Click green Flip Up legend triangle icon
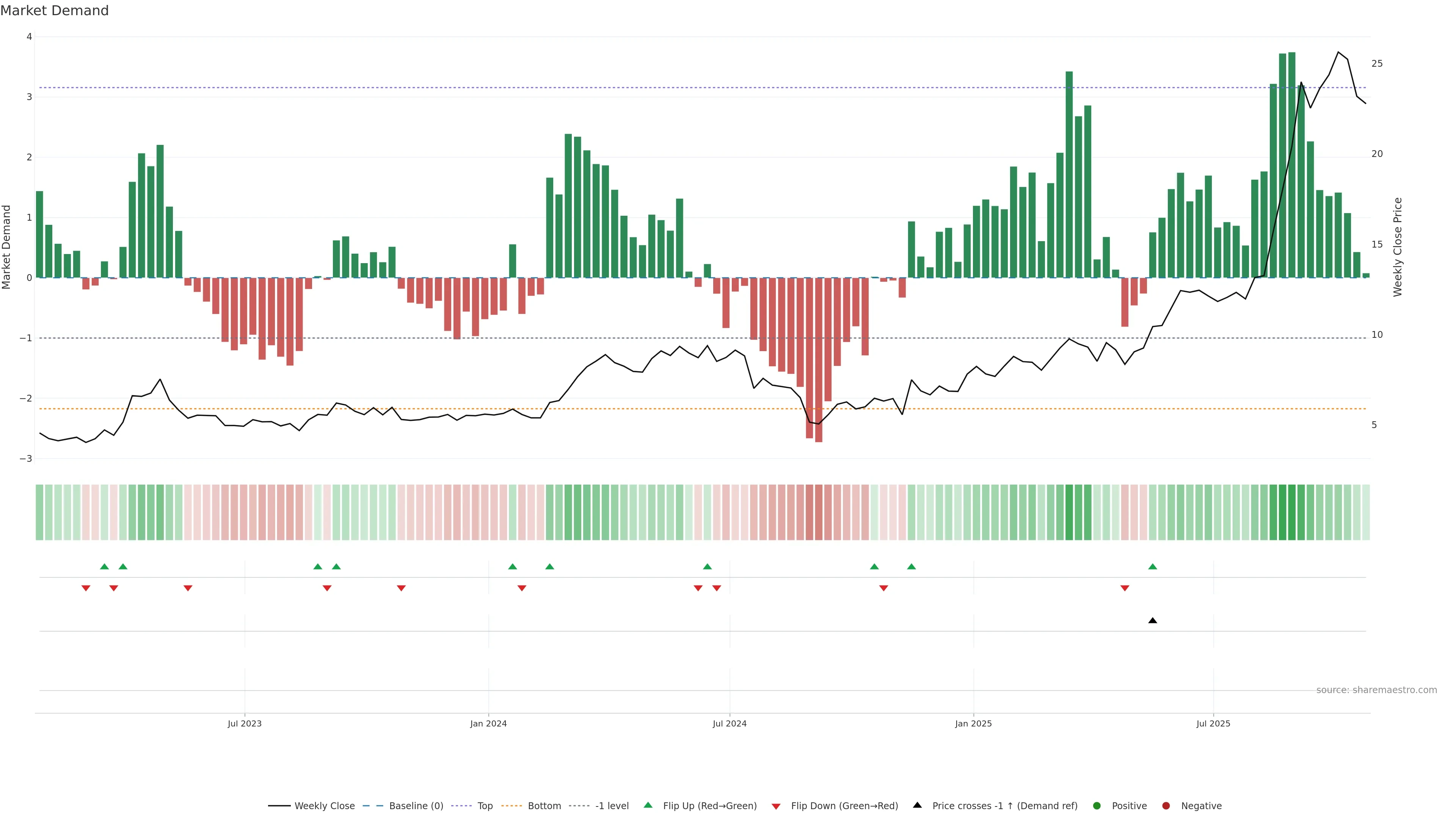The image size is (1456, 819). point(648,805)
